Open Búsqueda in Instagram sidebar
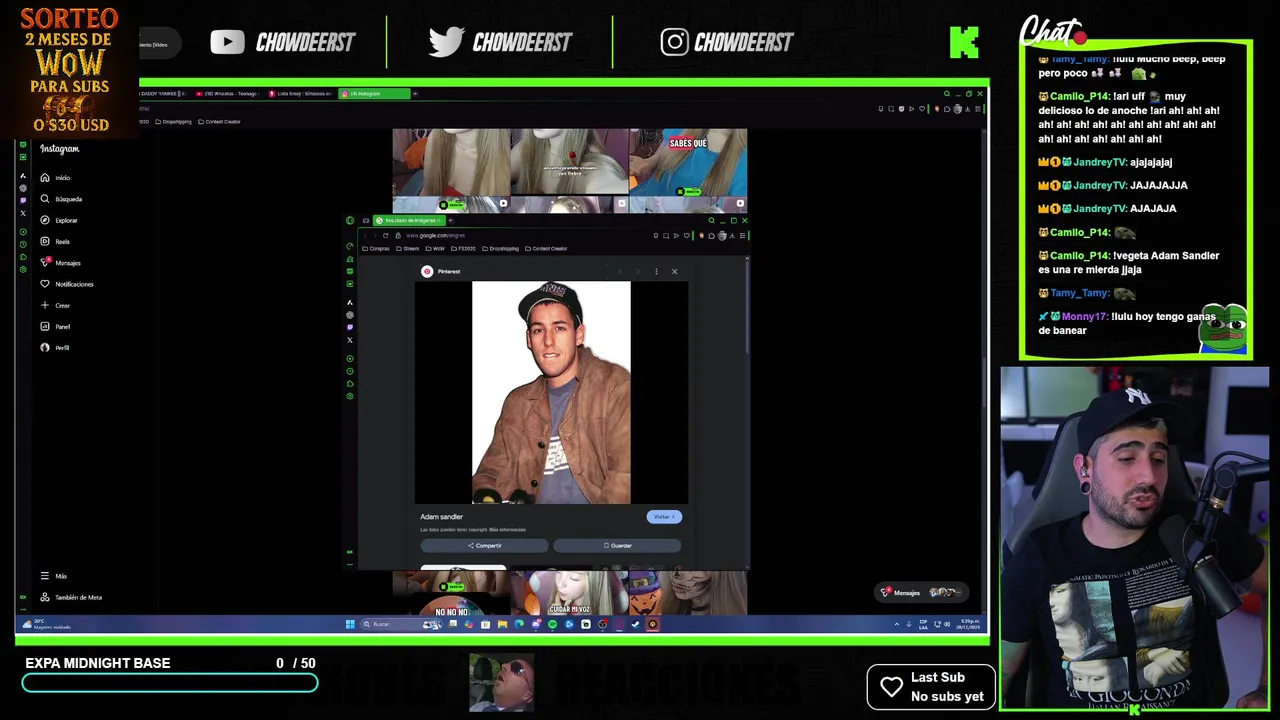 tap(61, 199)
